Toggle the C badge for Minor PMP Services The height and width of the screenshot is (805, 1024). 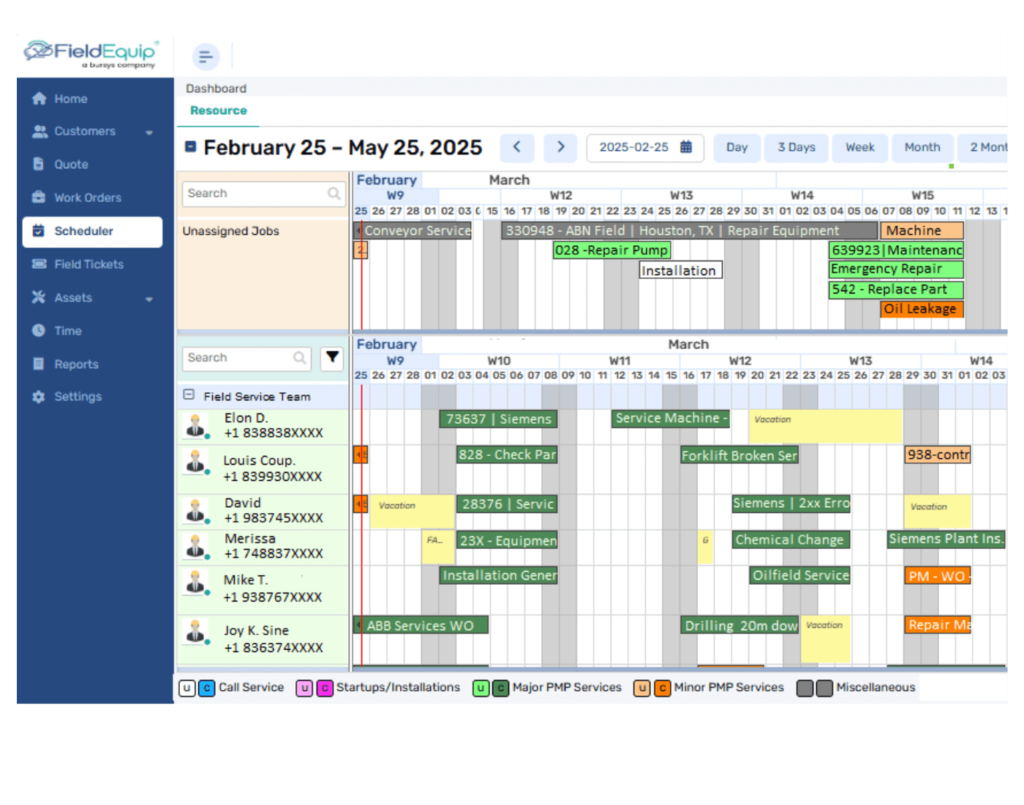(664, 688)
